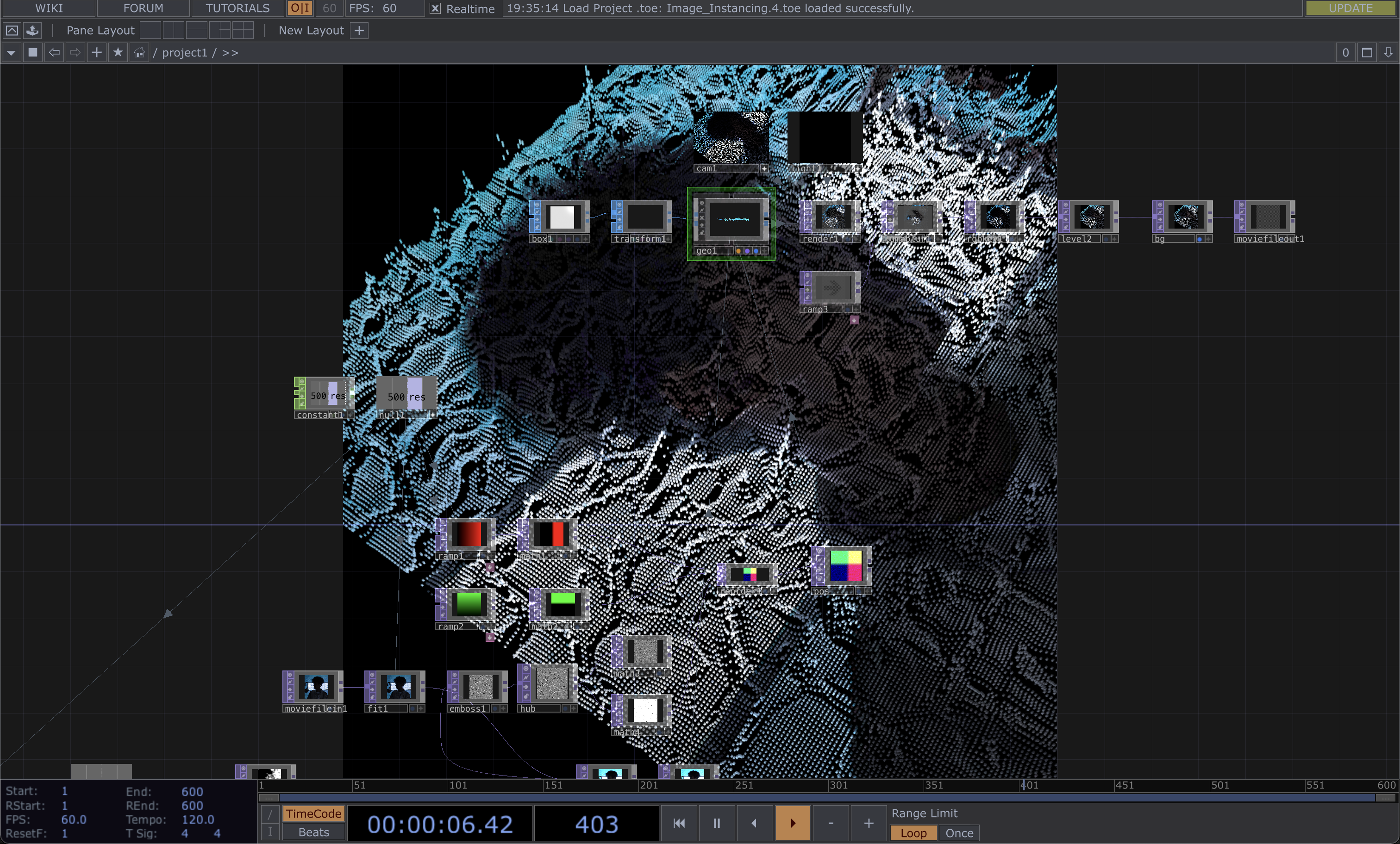Expand the pane maximize icon at top right

coord(1367,52)
